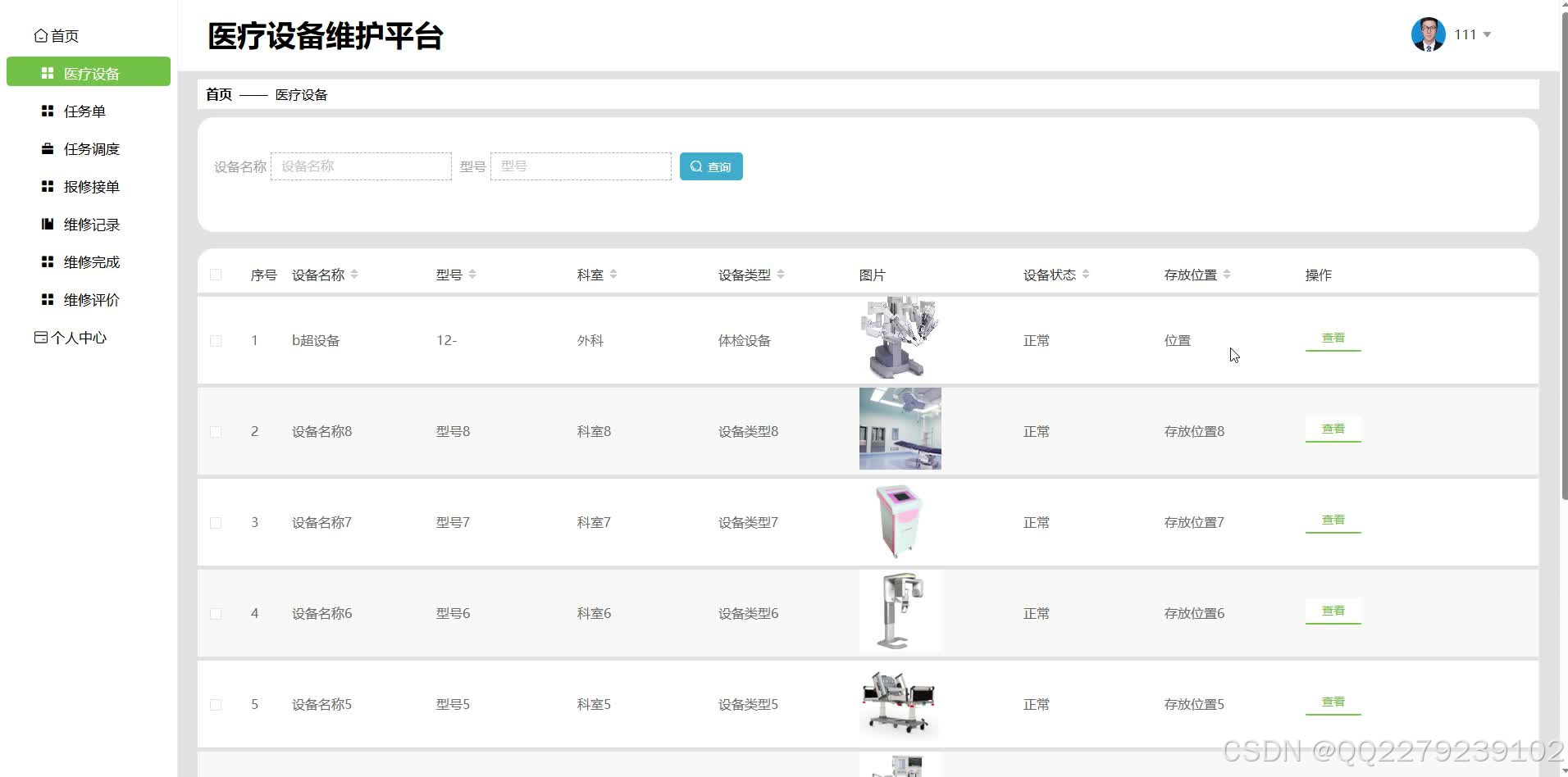Select 维修记录 menu item
Image resolution: width=1568 pixels, height=777 pixels.
point(89,224)
